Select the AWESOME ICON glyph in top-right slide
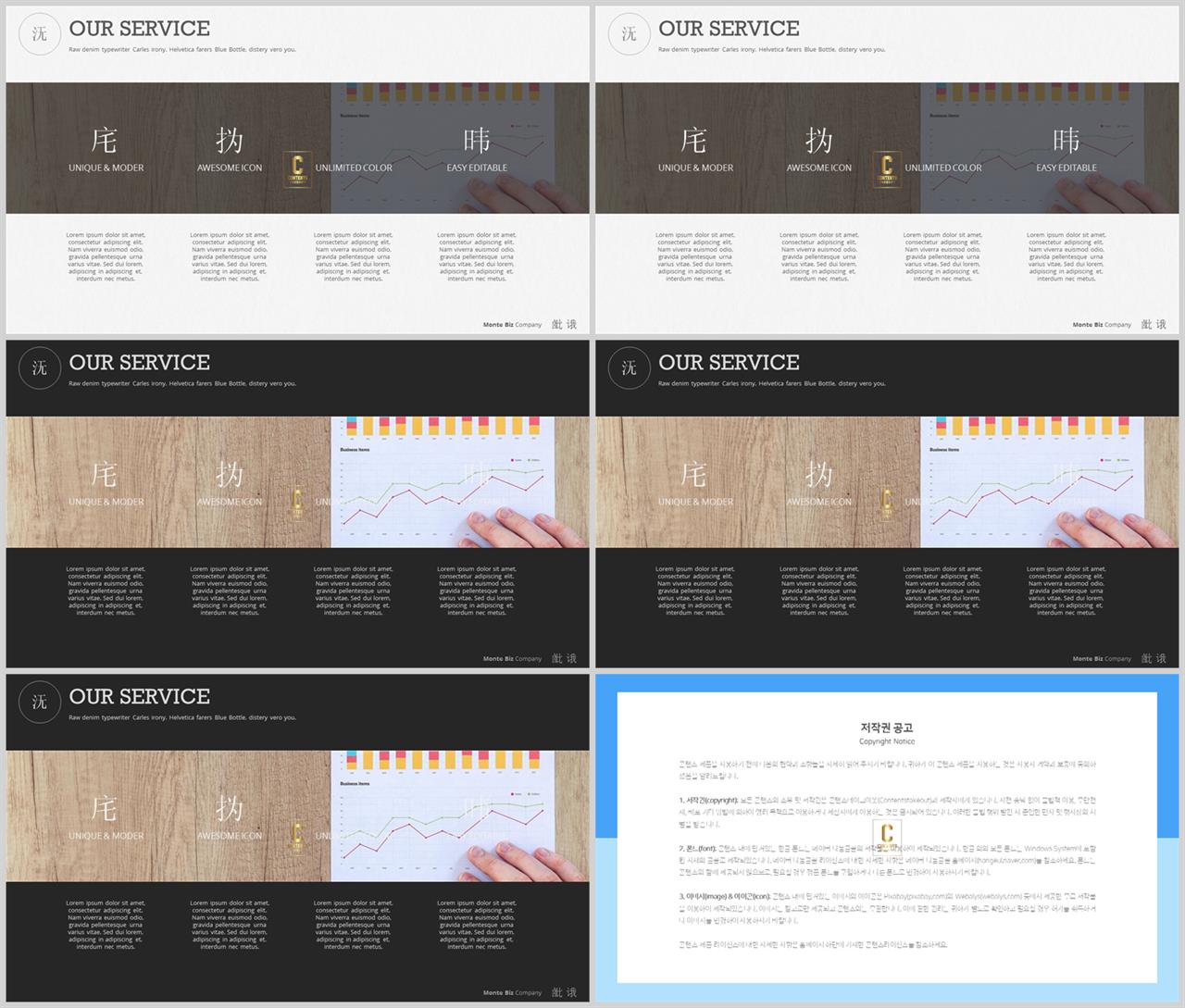The image size is (1185, 1008). click(819, 141)
